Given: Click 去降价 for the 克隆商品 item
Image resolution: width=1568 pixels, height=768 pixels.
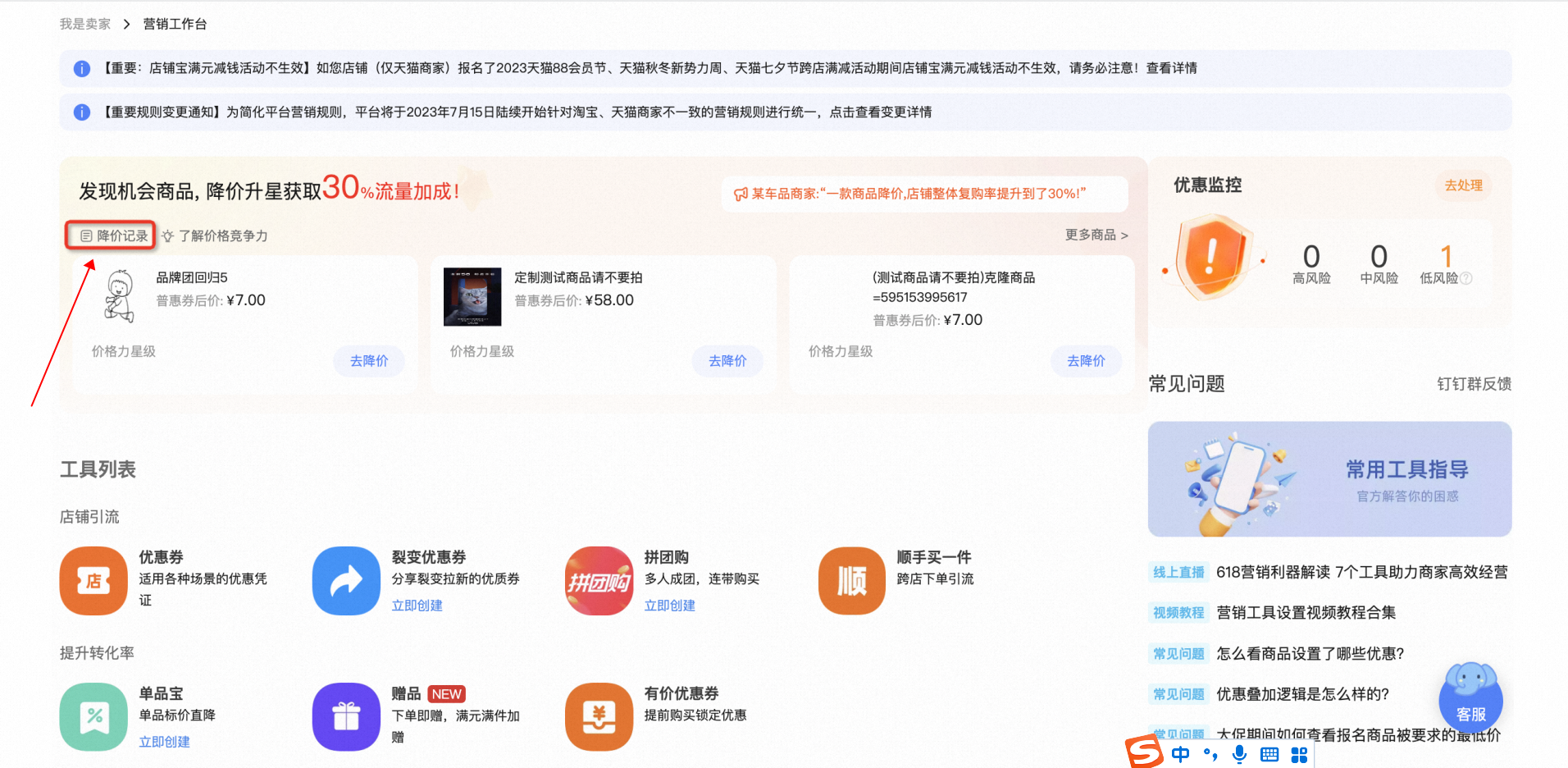Looking at the screenshot, I should pyautogui.click(x=1086, y=361).
